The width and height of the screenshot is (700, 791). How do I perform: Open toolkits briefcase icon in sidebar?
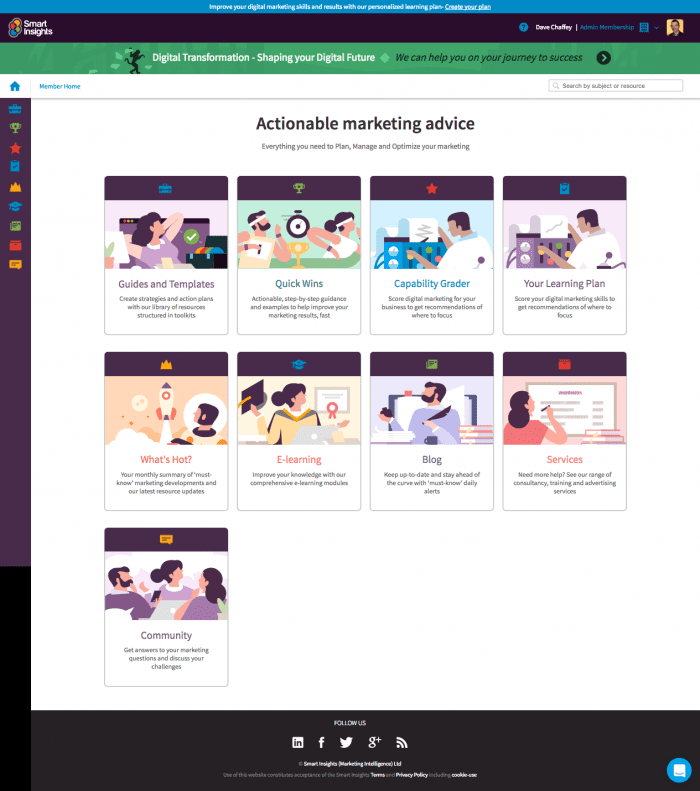[x=15, y=108]
